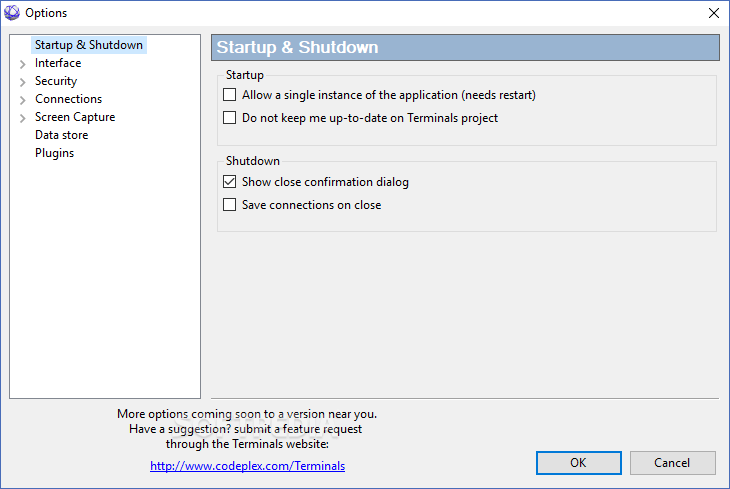The width and height of the screenshot is (730, 489).
Task: Open the Interface options category
Action: point(58,63)
